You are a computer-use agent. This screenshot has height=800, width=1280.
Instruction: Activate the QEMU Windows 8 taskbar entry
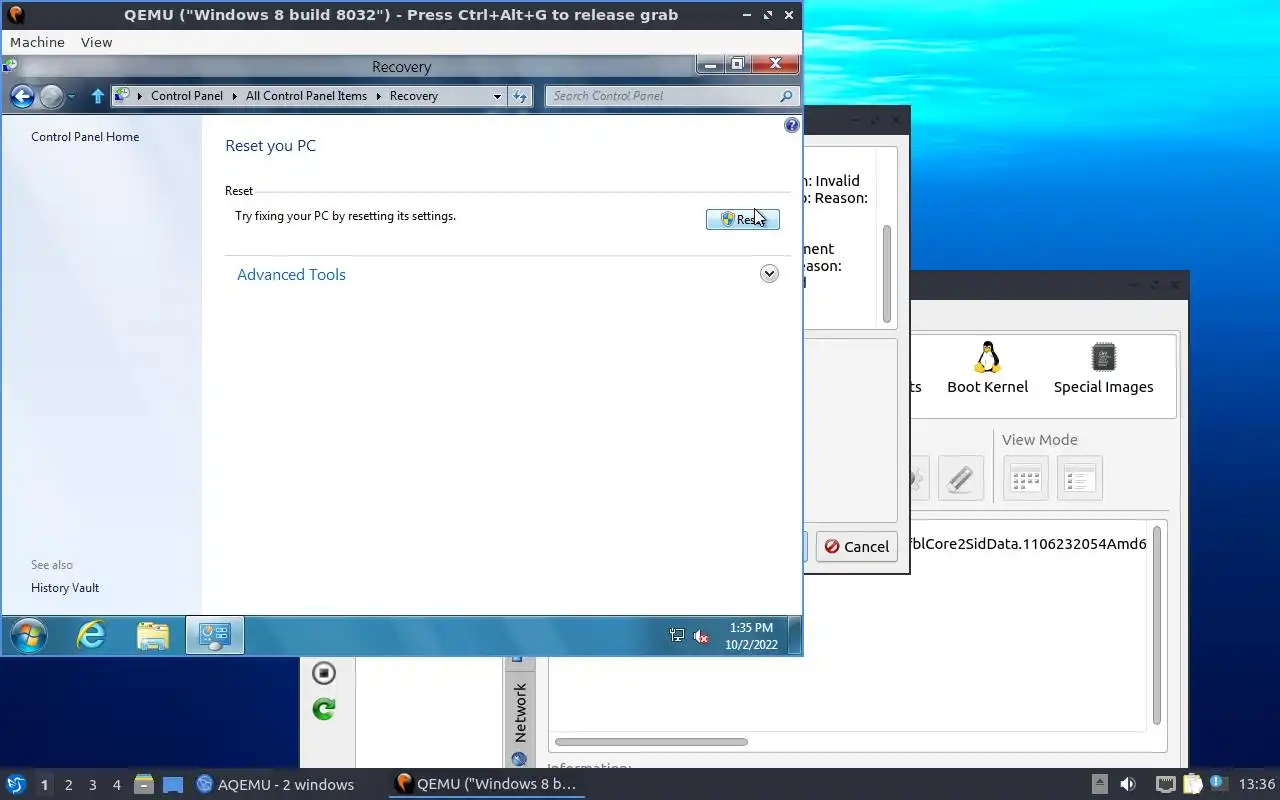pyautogui.click(x=486, y=784)
